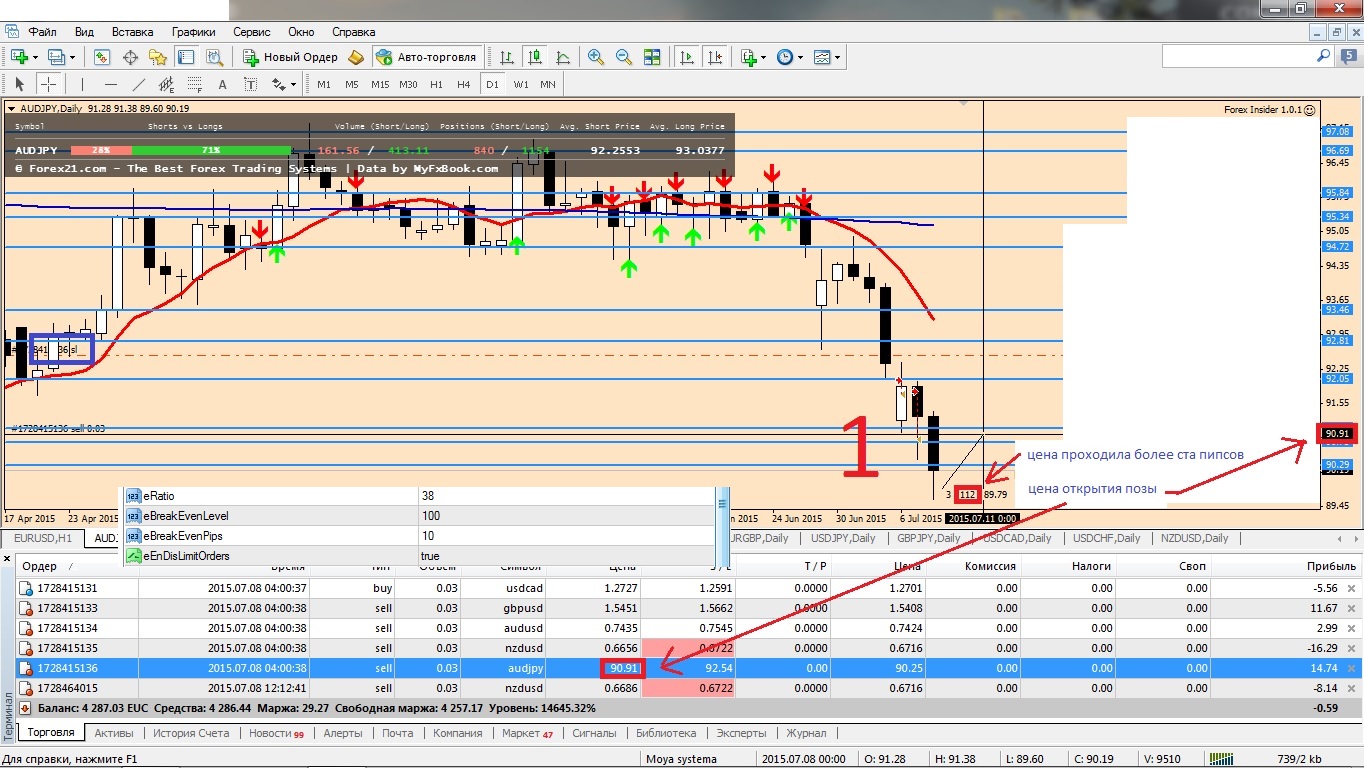Select the eBreakEvenLevel parameter row
Image resolution: width=1364 pixels, height=768 pixels.
420,516
